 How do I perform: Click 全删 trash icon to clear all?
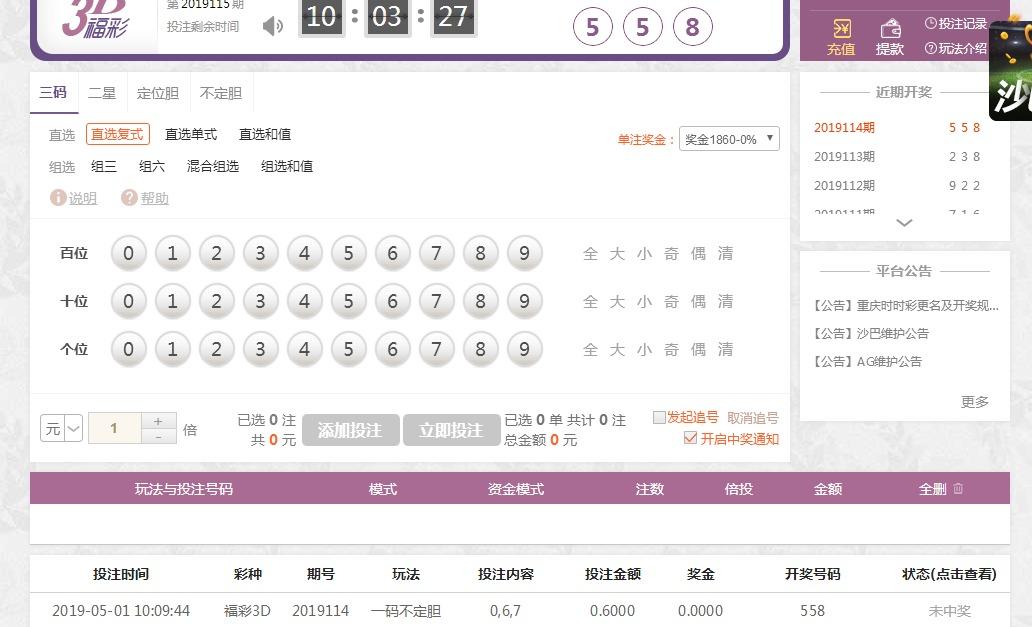pos(958,489)
